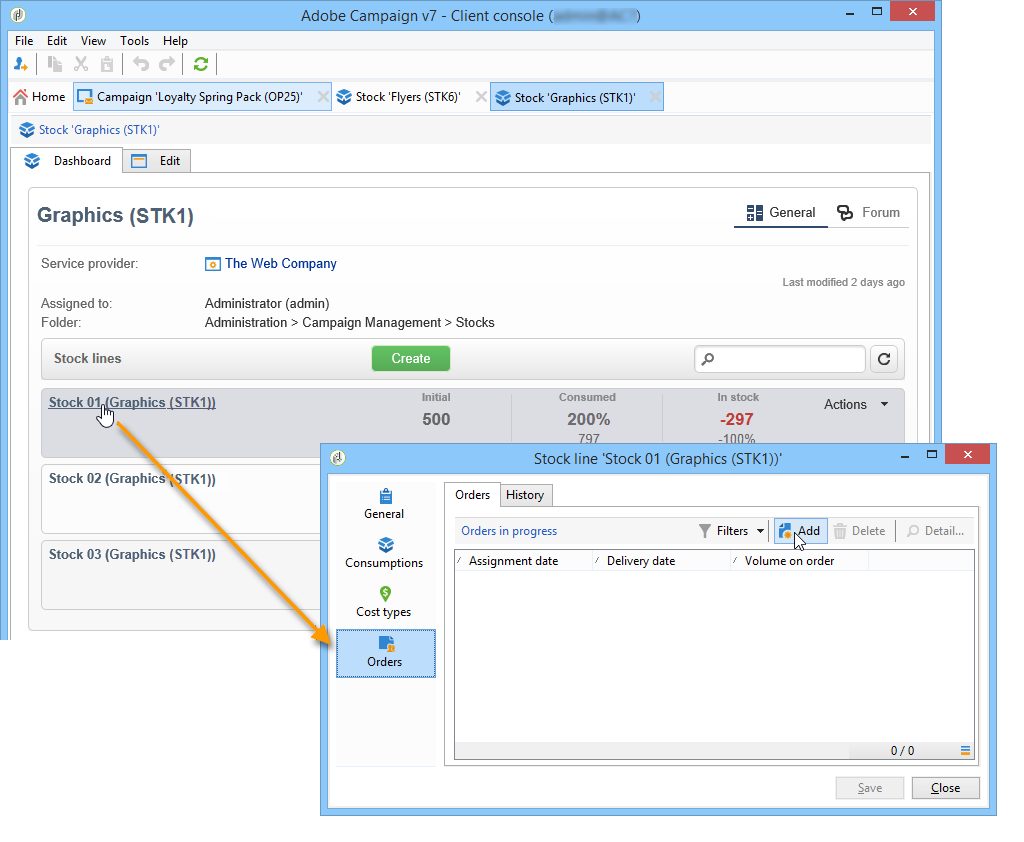1024x842 pixels.
Task: Select the Stock 'Graphics (STK1)' tab
Action: click(x=576, y=97)
